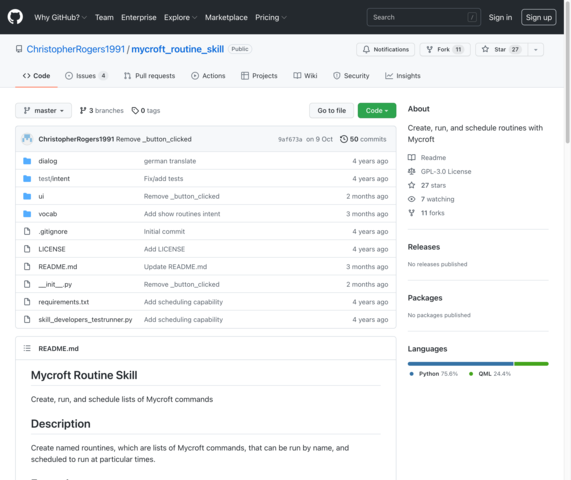Click the Sign up button
Screen dimensions: 571x480
539,17
